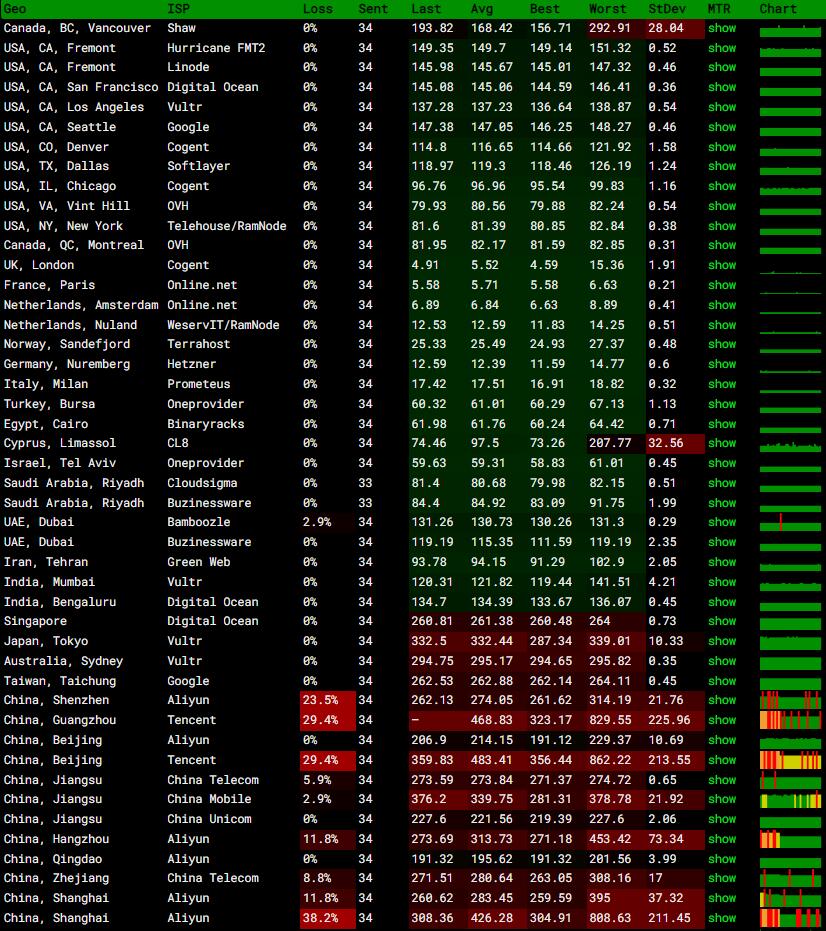Select the 'Iran, Tehran' geo cell
Image resolution: width=826 pixels, height=931 pixels.
pos(46,562)
